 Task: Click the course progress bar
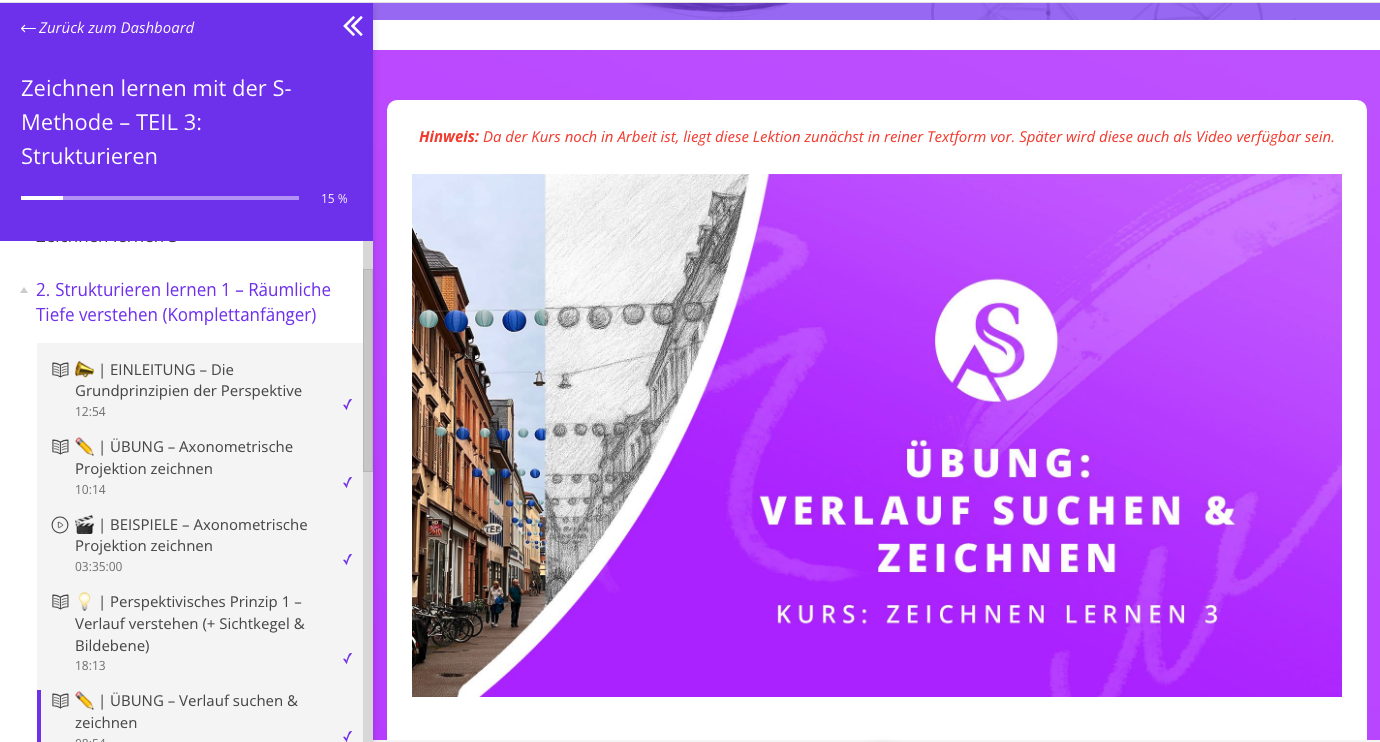pos(160,198)
